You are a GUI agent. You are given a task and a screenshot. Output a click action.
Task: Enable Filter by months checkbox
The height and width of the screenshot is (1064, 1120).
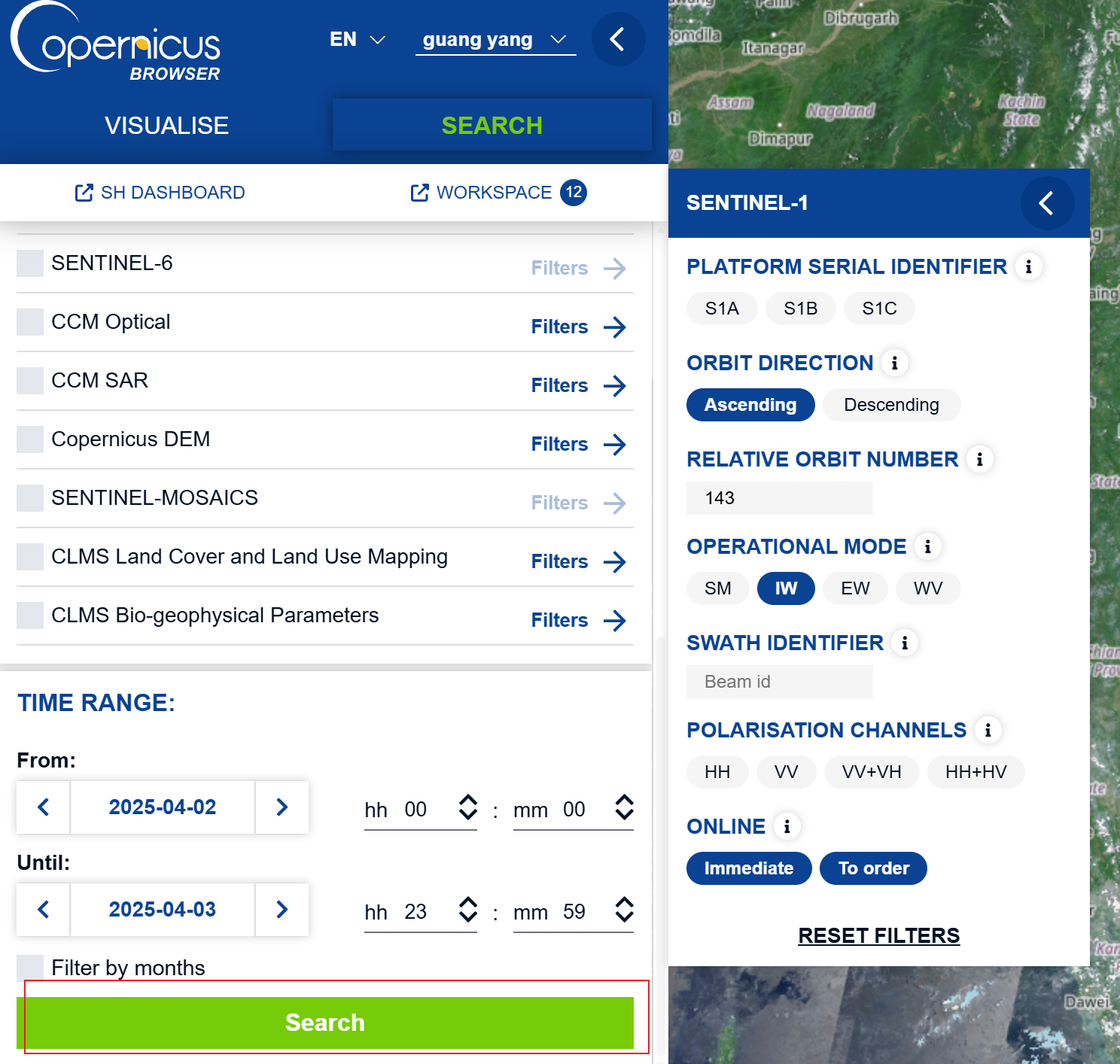[30, 968]
